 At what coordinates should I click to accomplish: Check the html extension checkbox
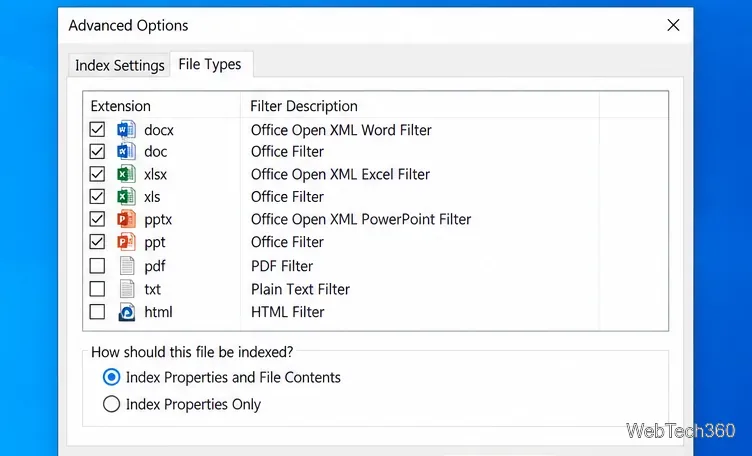pyautogui.click(x=97, y=312)
